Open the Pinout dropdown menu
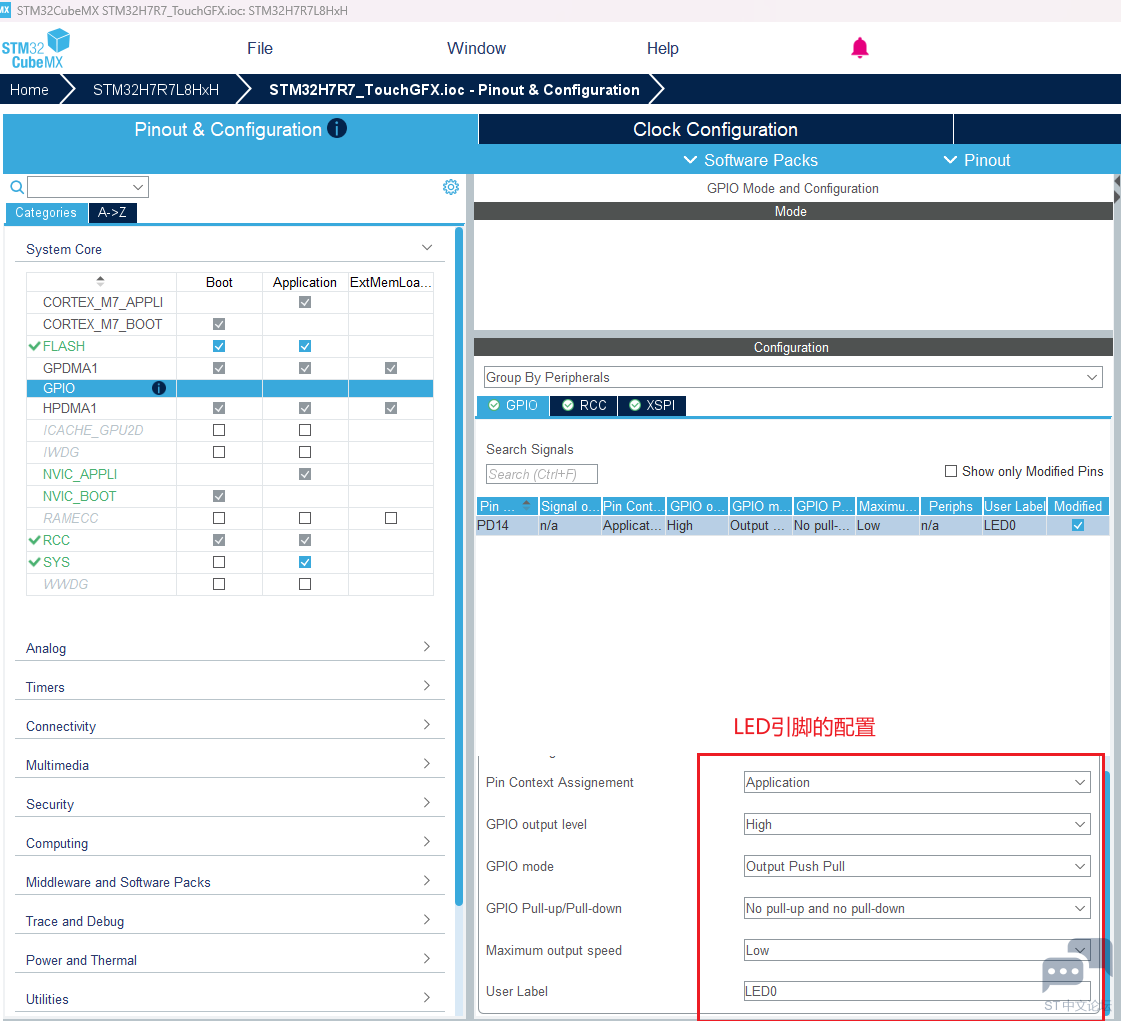The image size is (1121, 1021). [x=977, y=160]
